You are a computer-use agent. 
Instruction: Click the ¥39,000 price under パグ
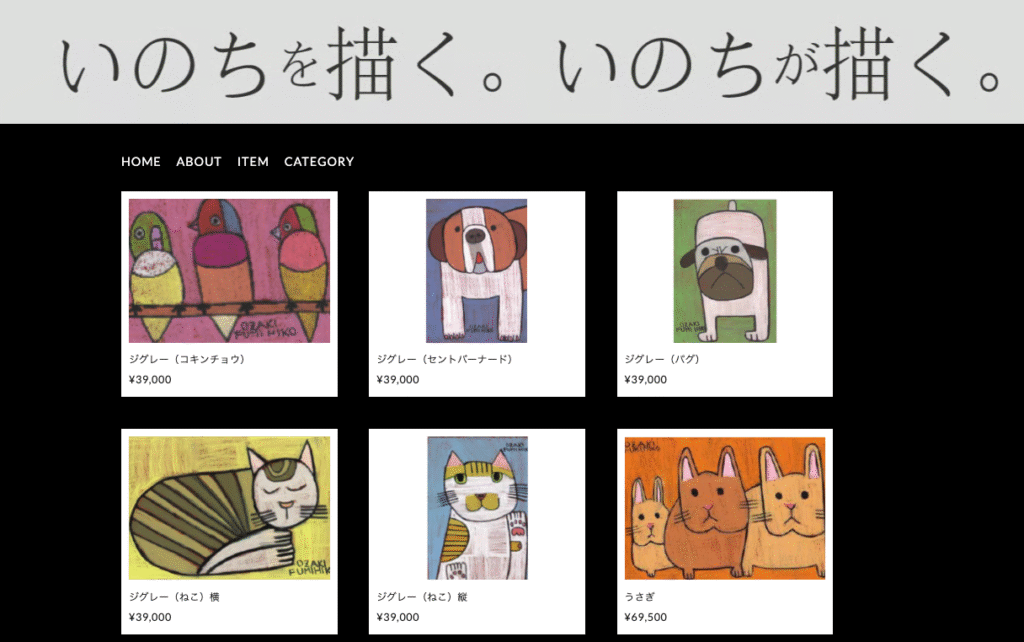(645, 379)
